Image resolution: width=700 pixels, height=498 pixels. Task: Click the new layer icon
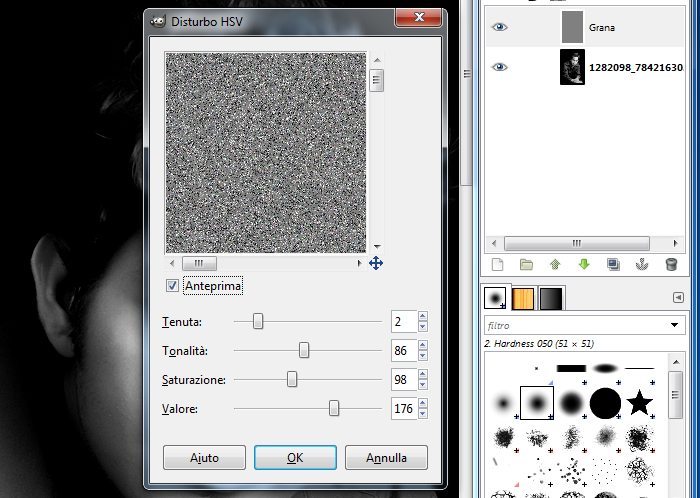[x=499, y=265]
